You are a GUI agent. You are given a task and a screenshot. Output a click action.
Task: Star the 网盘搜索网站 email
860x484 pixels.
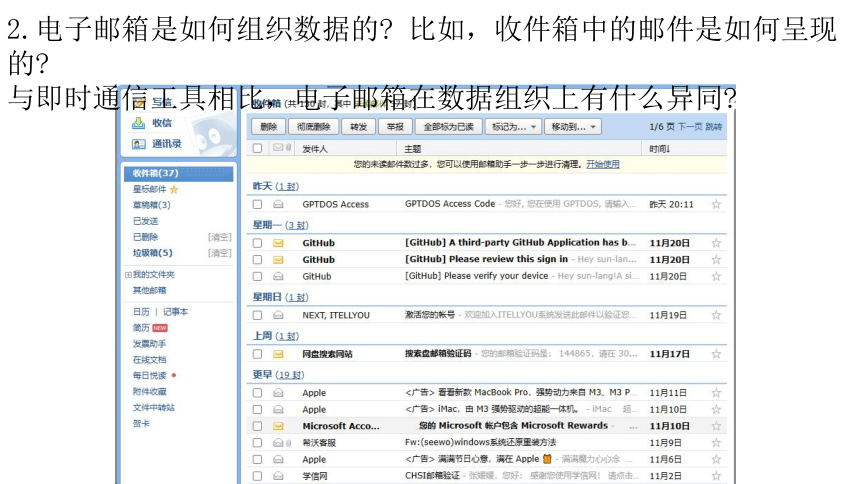716,354
